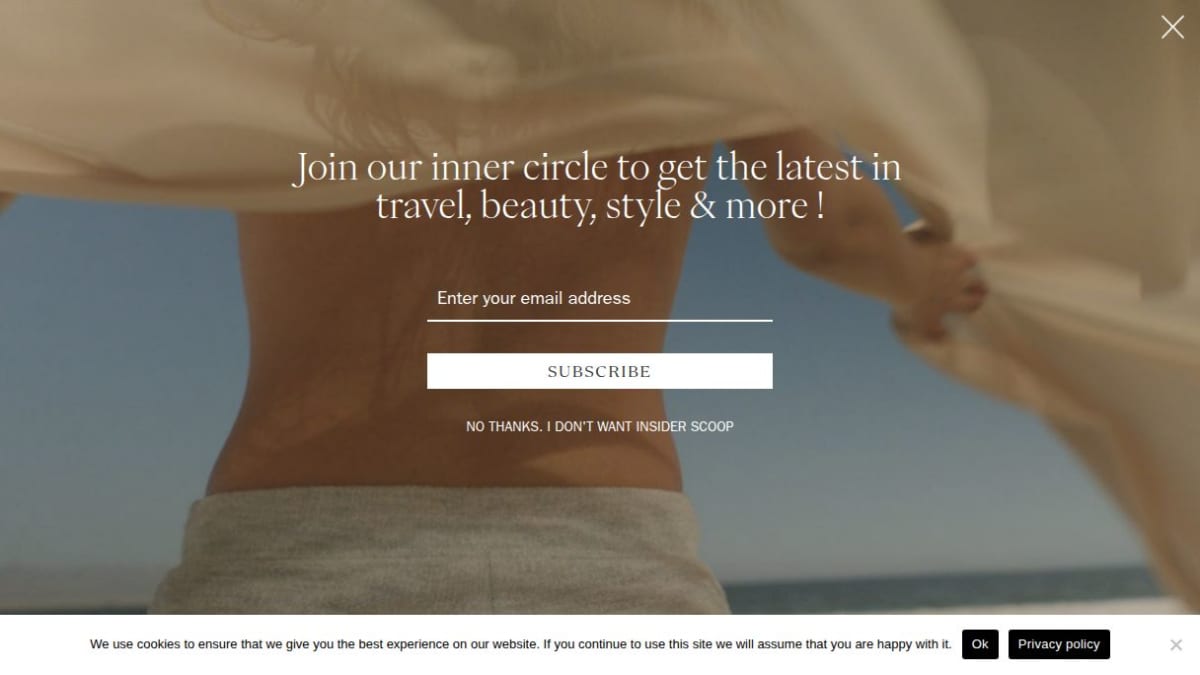Image resolution: width=1200 pixels, height=675 pixels.
Task: Close the newsletter popup with the X icon
Action: (x=1172, y=27)
